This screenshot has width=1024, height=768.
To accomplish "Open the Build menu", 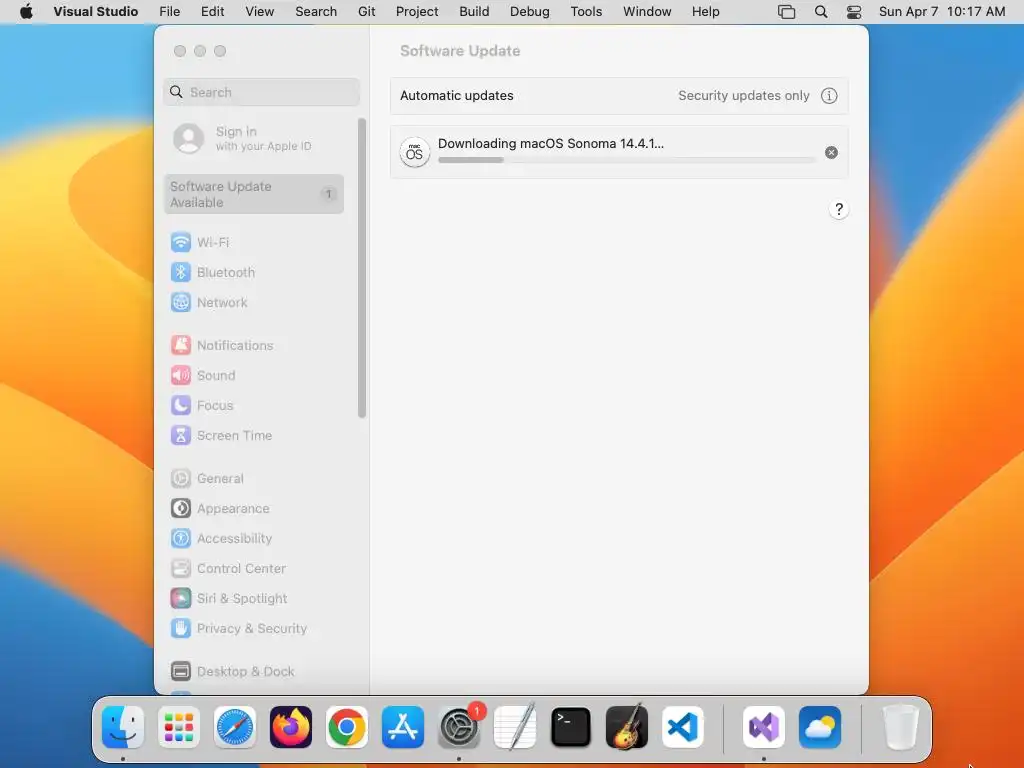I will click(474, 12).
